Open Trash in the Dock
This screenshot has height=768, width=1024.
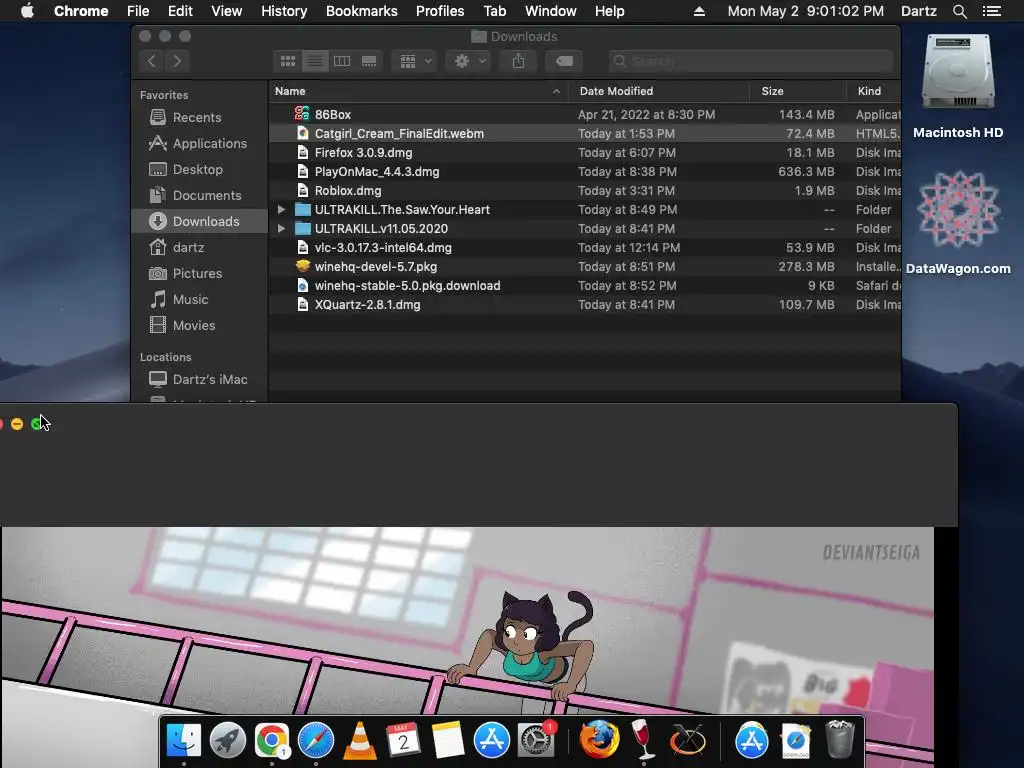[x=839, y=740]
